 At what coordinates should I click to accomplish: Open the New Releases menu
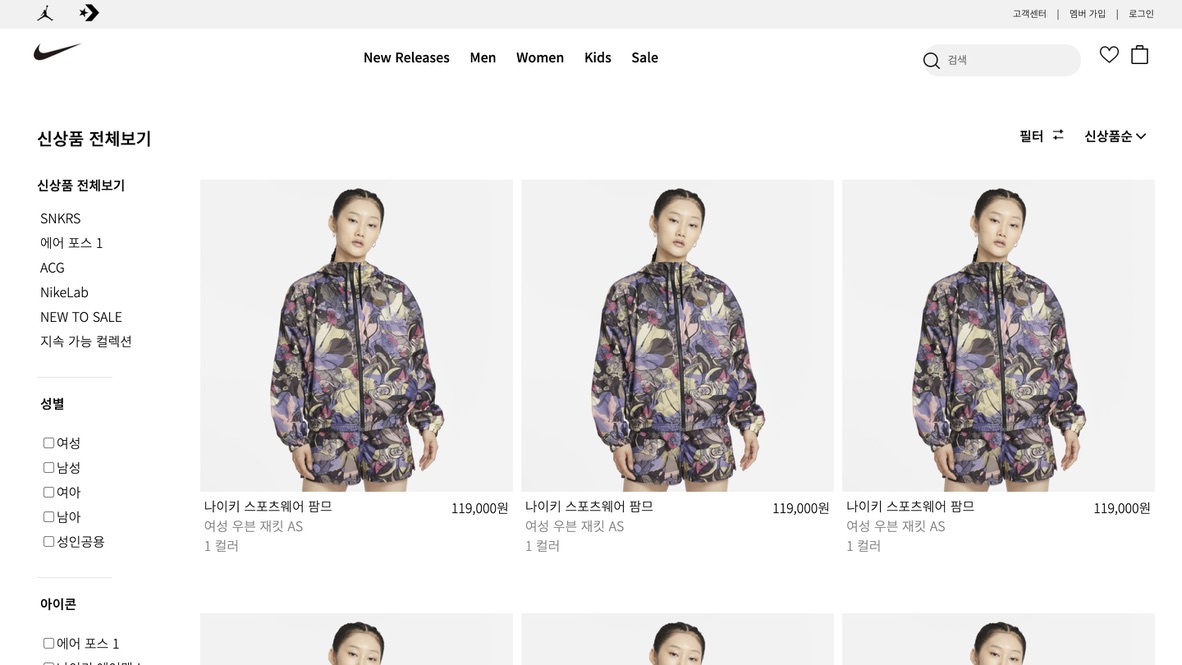point(406,57)
